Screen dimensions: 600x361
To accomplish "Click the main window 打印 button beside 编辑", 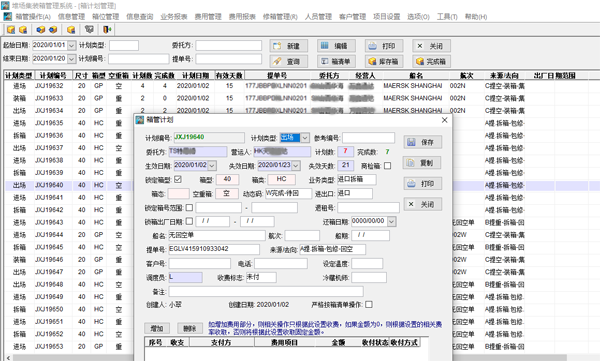I will click(384, 46).
